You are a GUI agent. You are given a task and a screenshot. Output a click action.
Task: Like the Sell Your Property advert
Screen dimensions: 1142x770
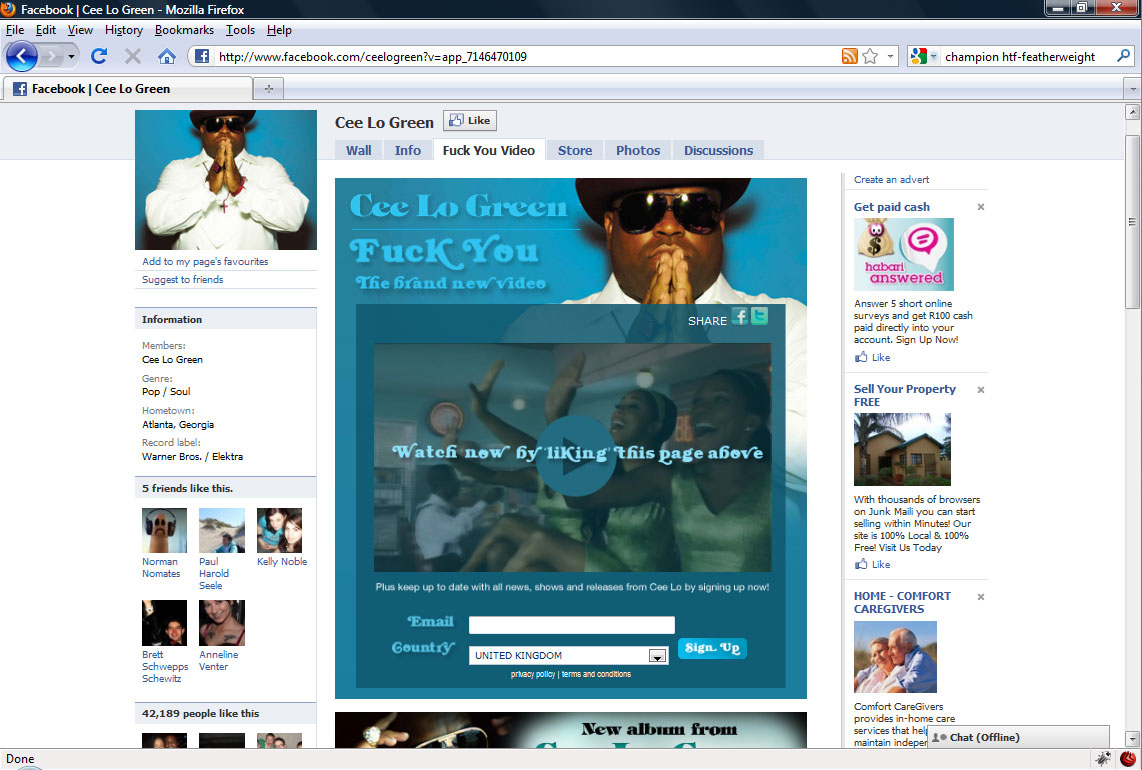873,564
